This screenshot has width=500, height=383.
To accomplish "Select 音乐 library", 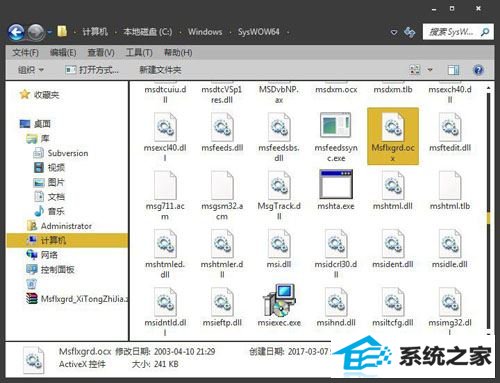I will [49, 211].
